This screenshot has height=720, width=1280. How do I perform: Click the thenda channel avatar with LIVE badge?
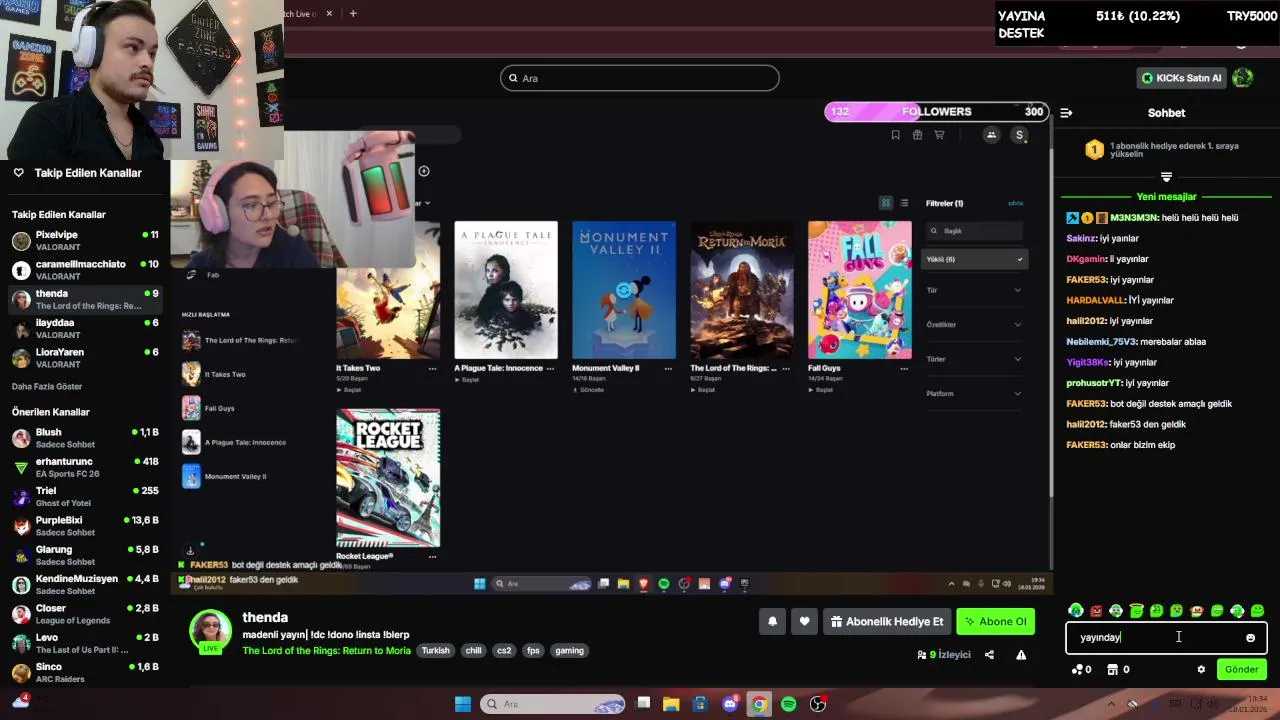click(210, 631)
